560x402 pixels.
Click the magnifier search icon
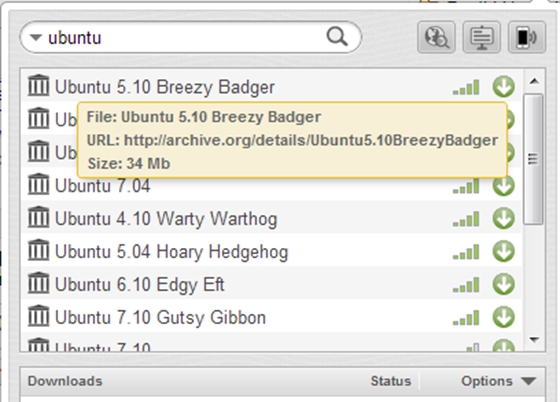click(337, 36)
